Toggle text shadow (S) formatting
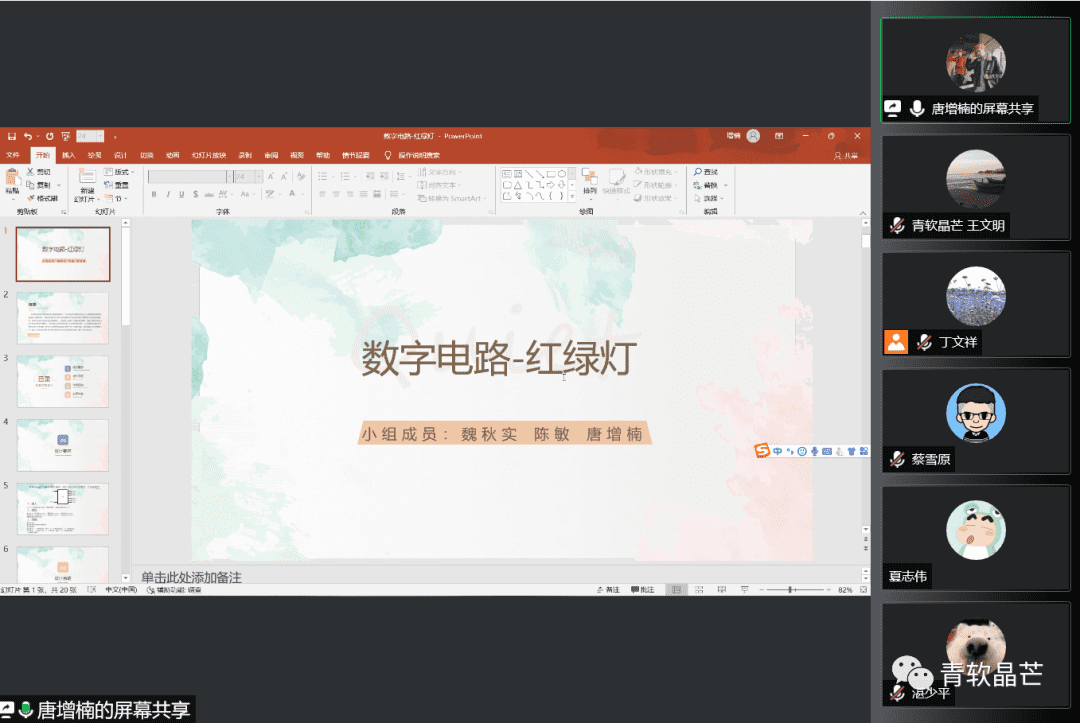This screenshot has height=723, width=1080. pyautogui.click(x=196, y=194)
